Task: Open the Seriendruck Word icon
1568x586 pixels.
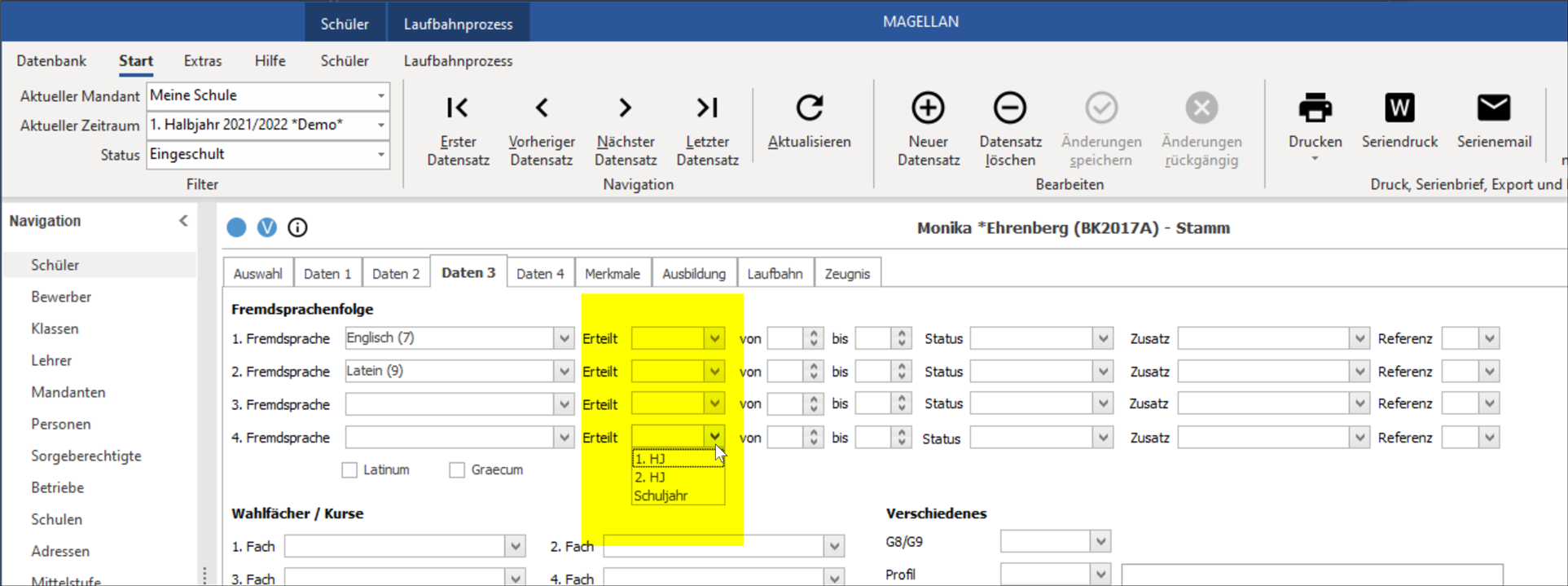Action: (x=1399, y=108)
